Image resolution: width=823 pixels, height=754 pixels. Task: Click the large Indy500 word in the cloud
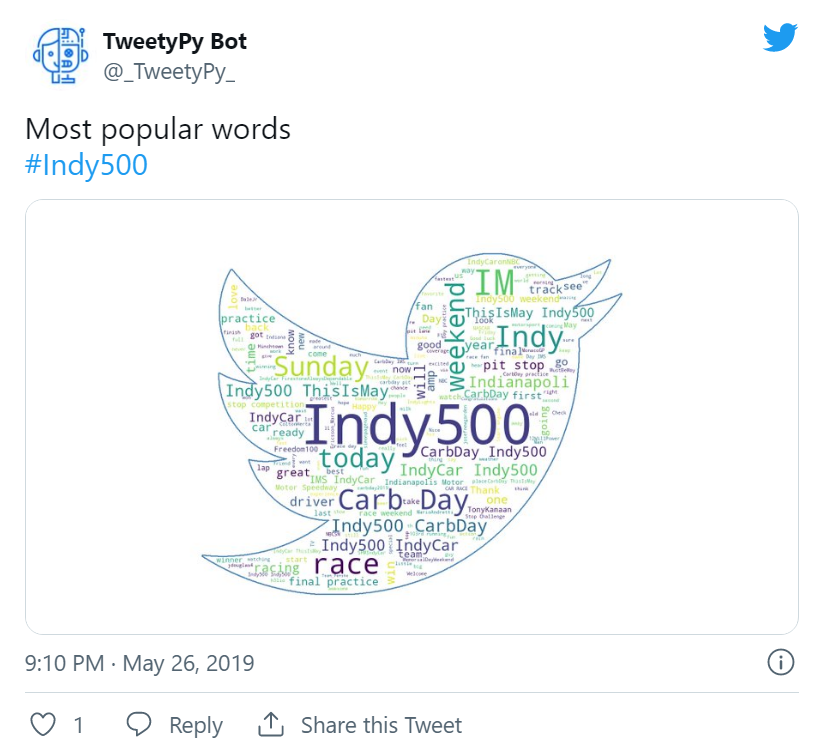415,424
